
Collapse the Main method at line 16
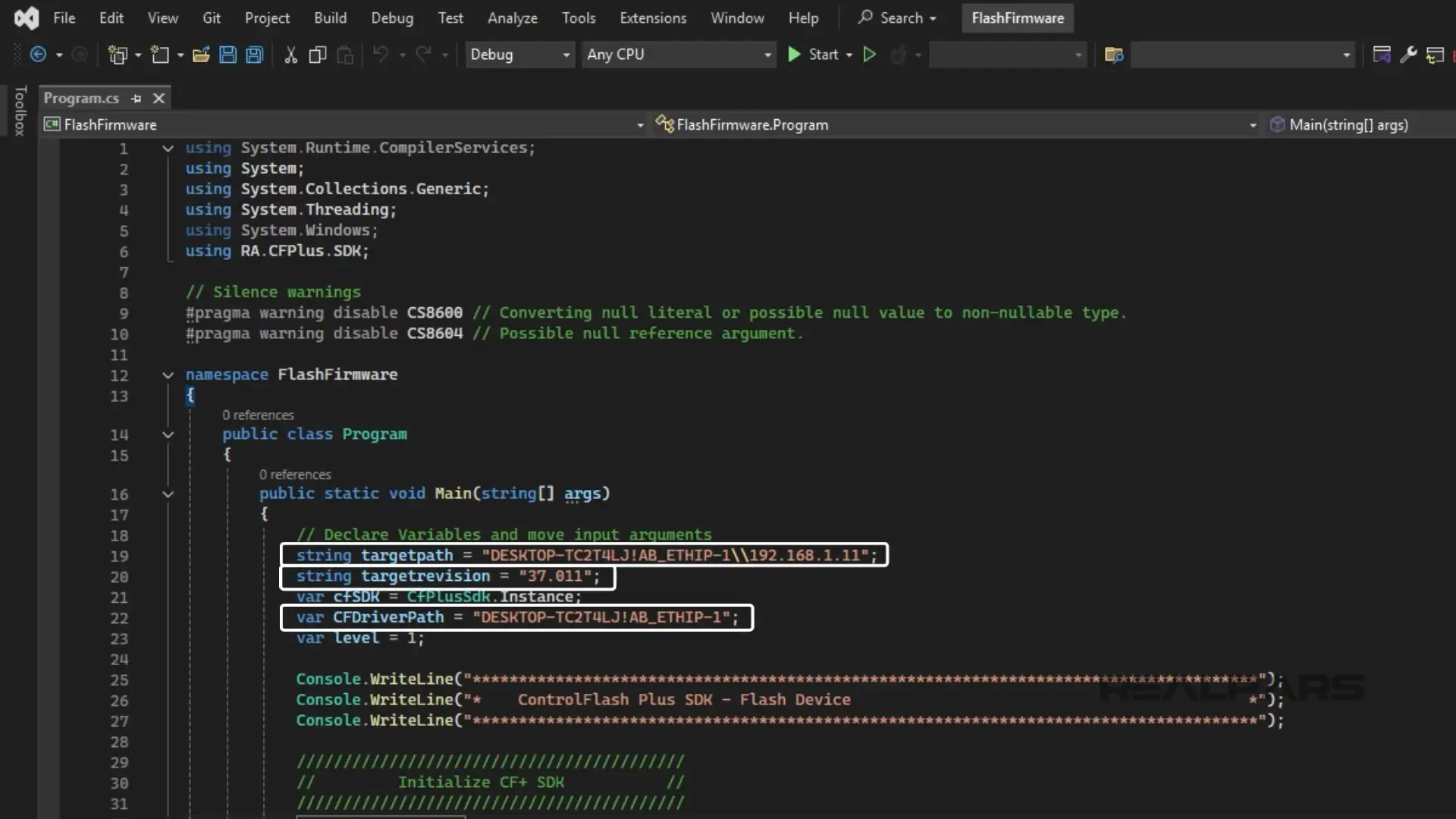tap(168, 494)
